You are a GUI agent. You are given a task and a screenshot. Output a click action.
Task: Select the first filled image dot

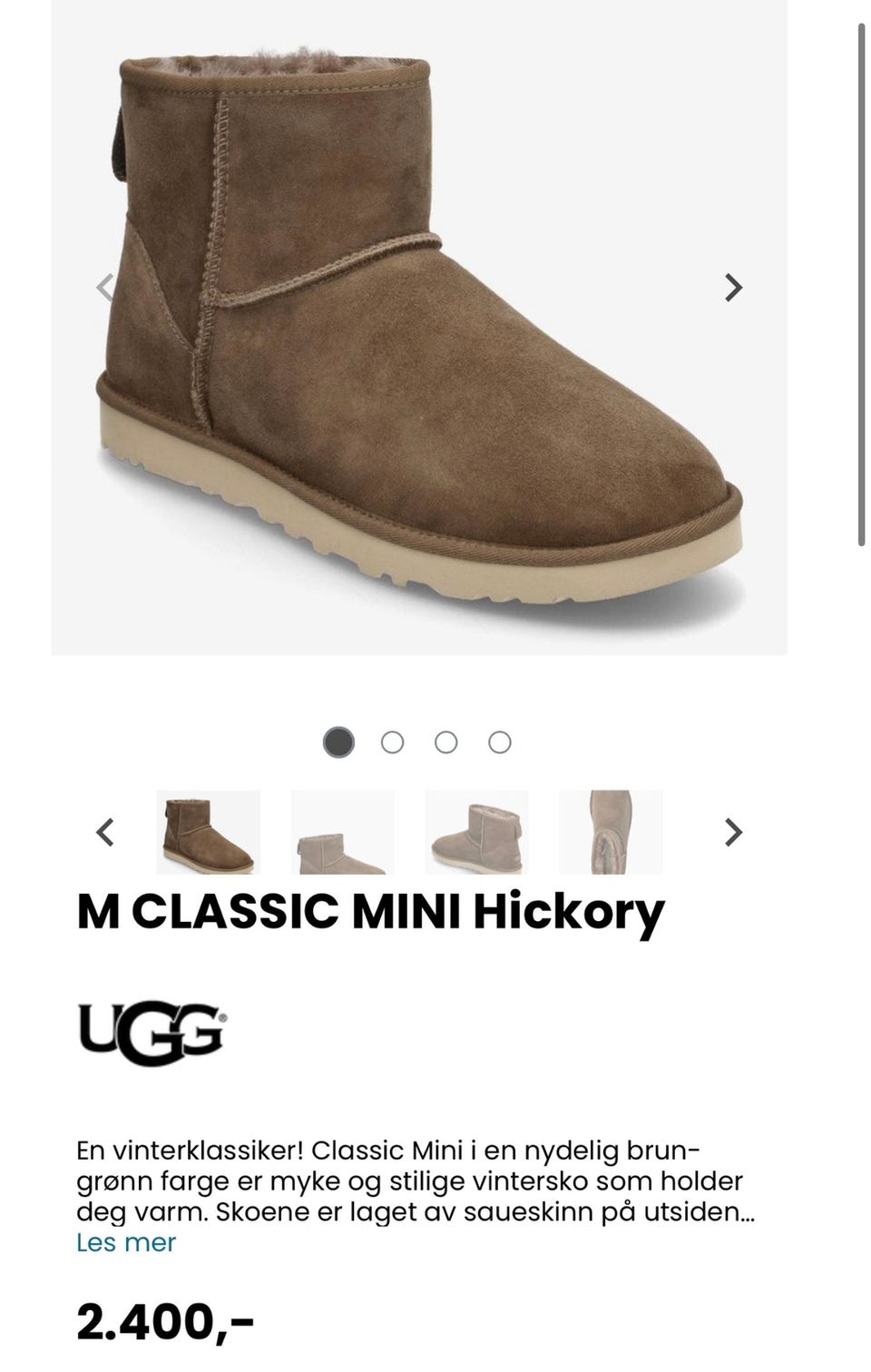[338, 742]
